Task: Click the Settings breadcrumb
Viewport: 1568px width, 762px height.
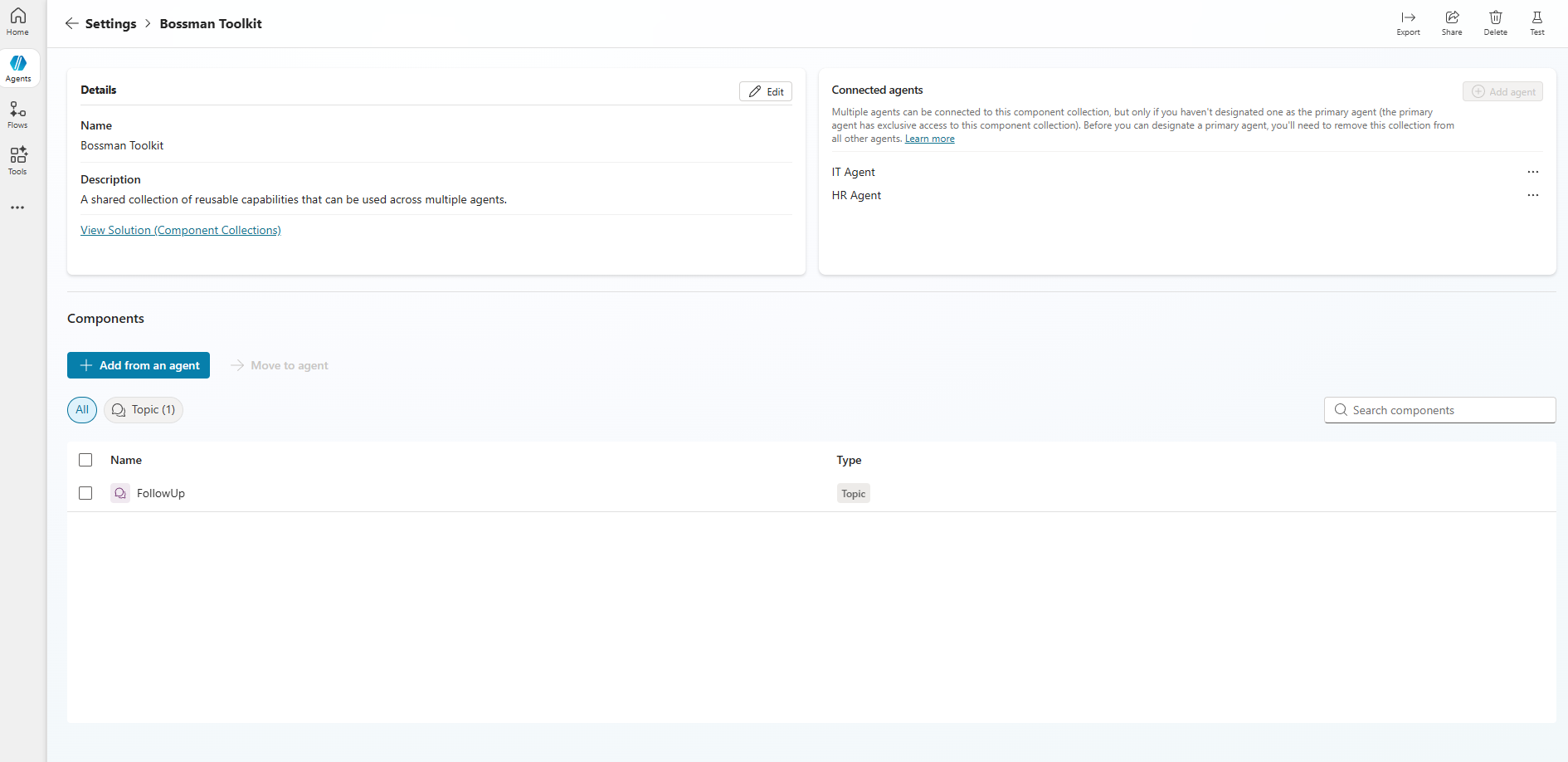Action: (x=110, y=23)
